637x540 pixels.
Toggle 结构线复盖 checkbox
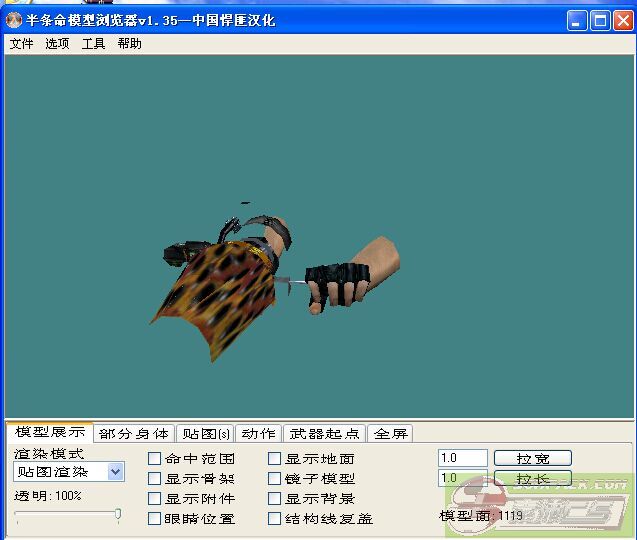tap(275, 519)
